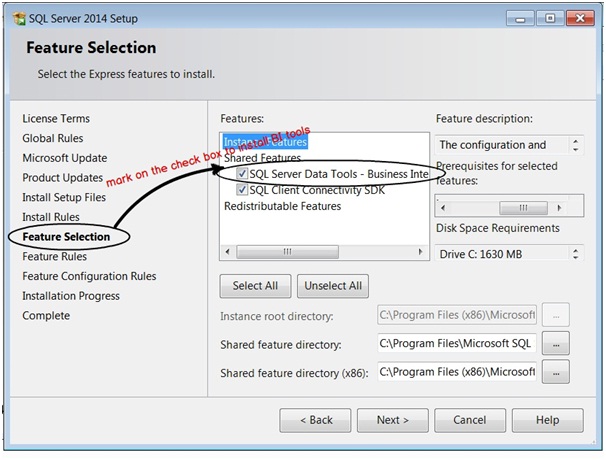Close the SQL Server 2014 Setup window
This screenshot has width=606, height=460.
[580, 18]
